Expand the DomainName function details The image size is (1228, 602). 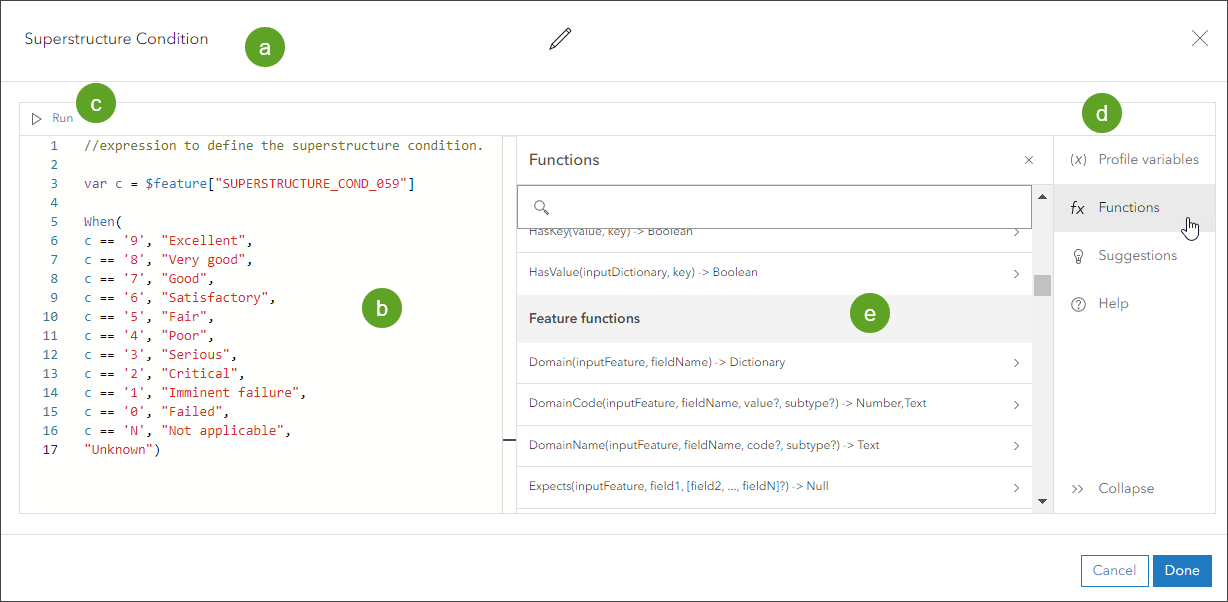point(1016,446)
